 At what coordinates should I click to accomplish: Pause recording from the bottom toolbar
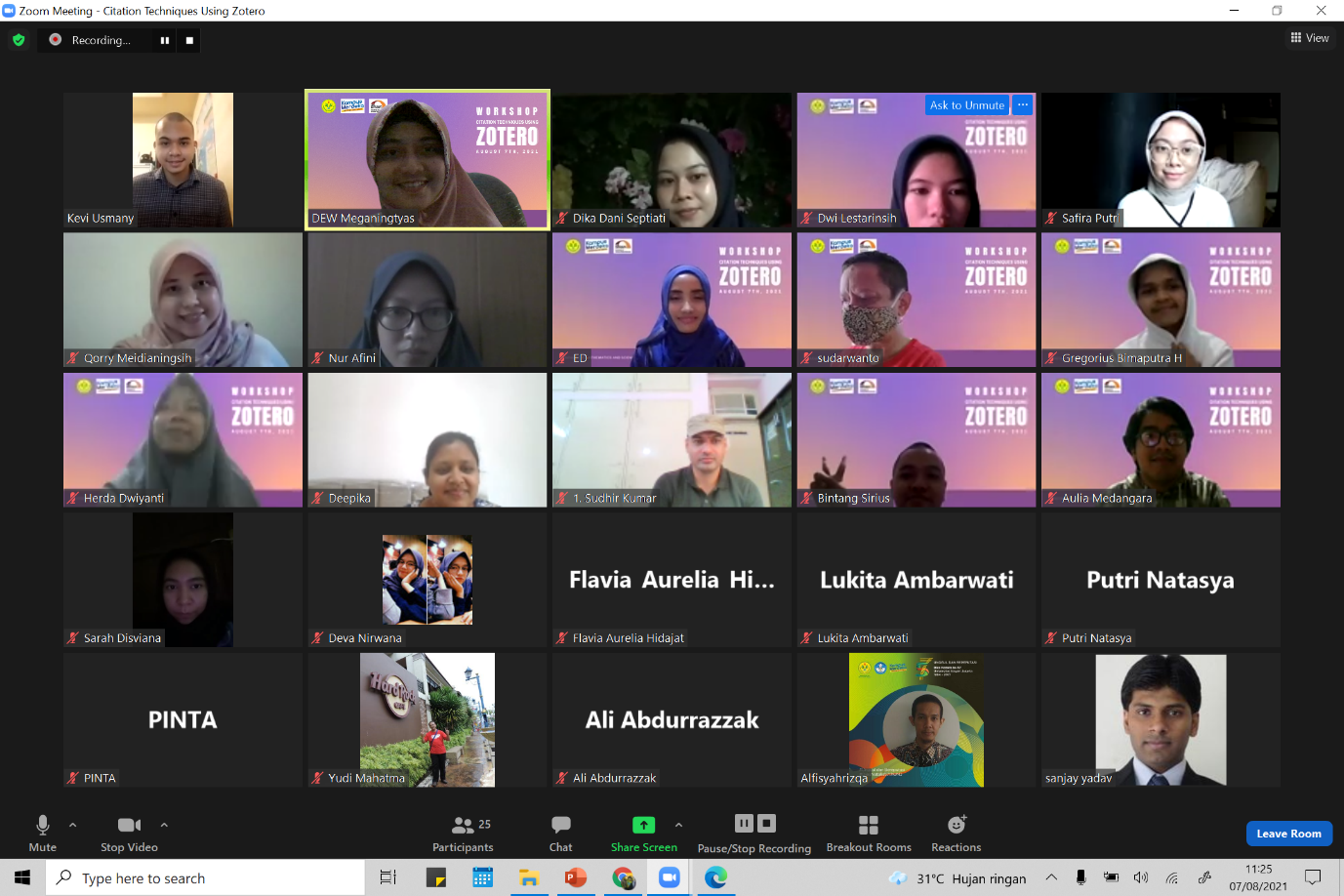744,823
